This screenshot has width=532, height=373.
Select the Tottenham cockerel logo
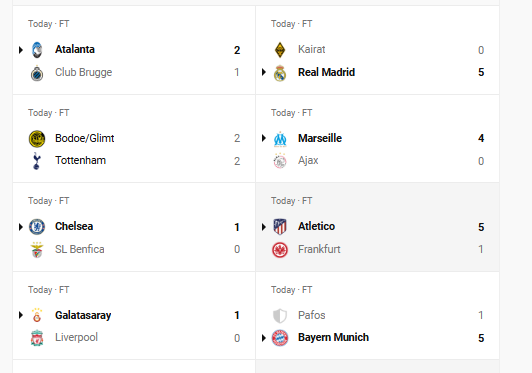37,161
